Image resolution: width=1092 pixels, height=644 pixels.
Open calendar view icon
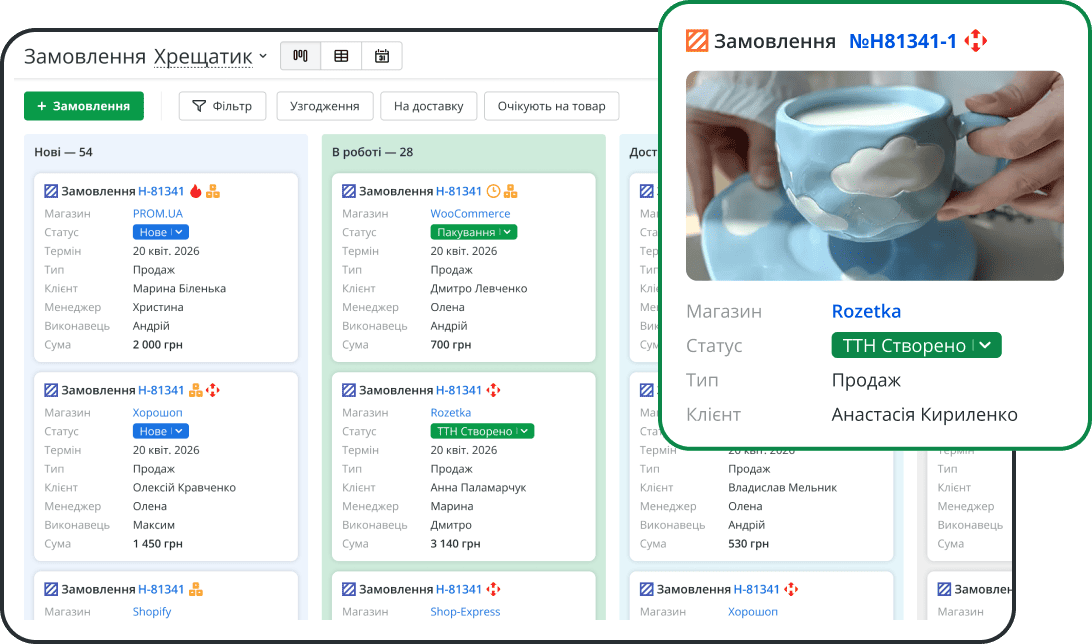click(382, 56)
